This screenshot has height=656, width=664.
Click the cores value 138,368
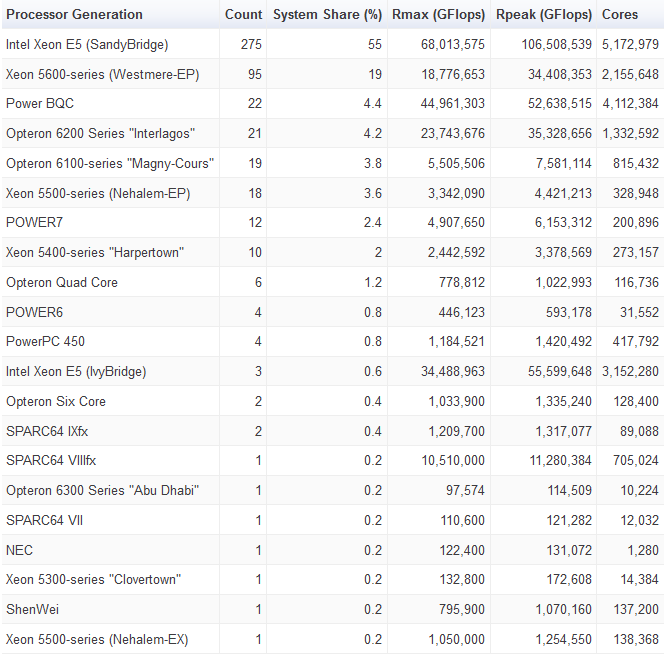click(x=636, y=639)
